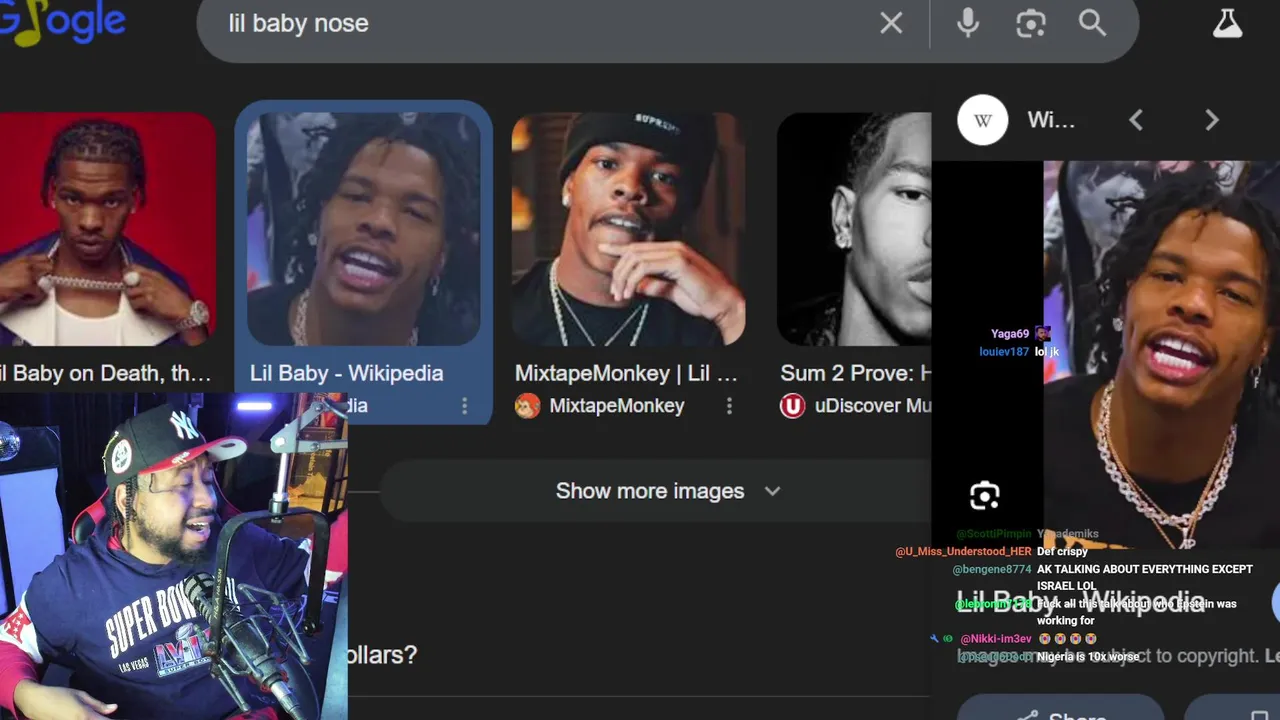Click the magnifying glass search icon
1280x720 pixels.
(1092, 23)
